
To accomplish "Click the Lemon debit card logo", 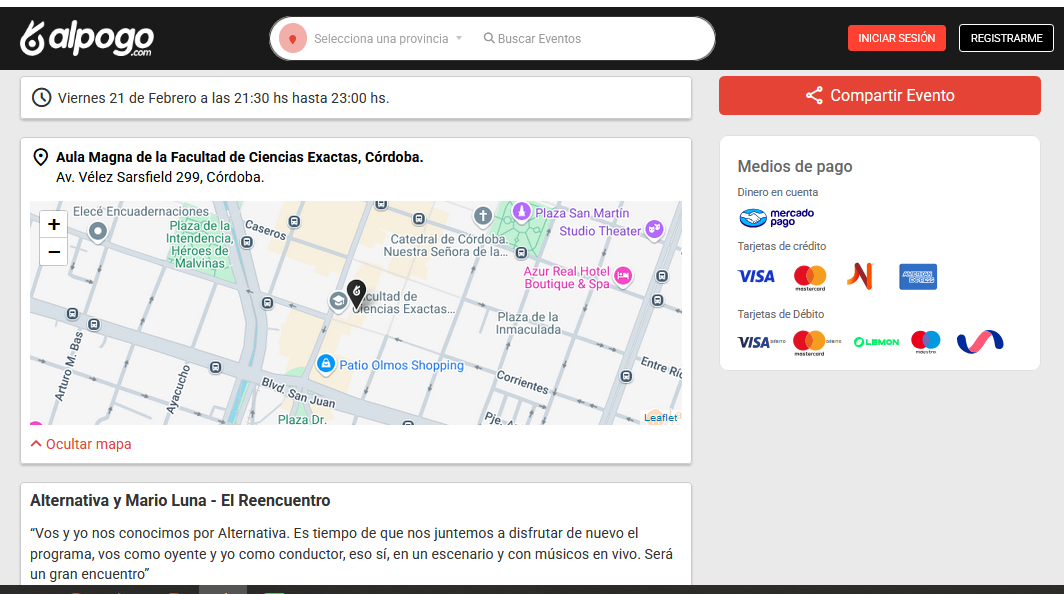I will pyautogui.click(x=876, y=342).
